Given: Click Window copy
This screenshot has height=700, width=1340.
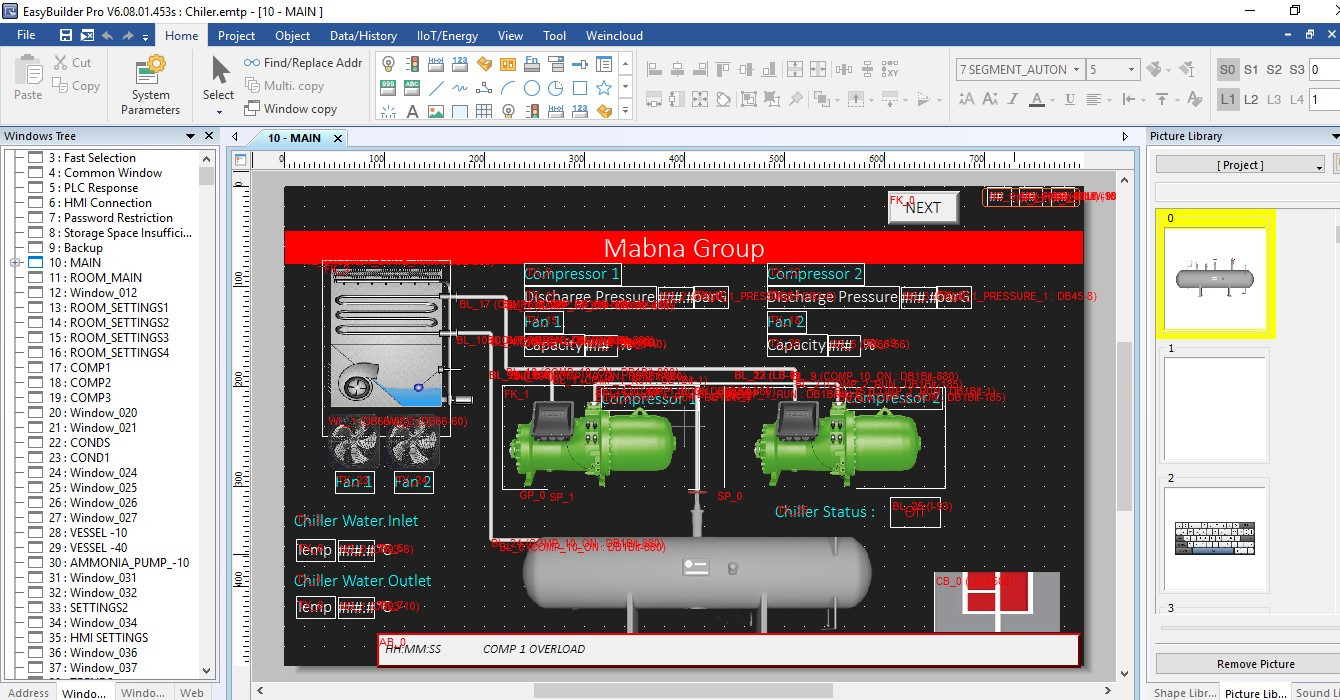Looking at the screenshot, I should [x=291, y=109].
